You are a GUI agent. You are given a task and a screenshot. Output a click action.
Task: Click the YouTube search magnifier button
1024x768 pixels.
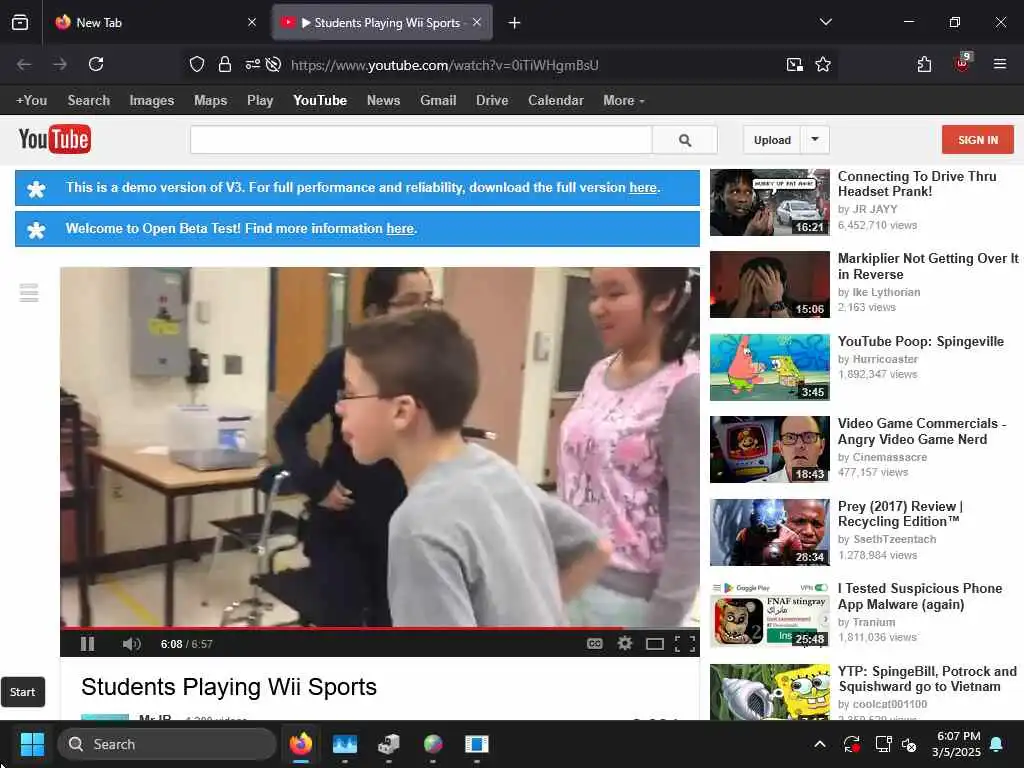click(684, 140)
